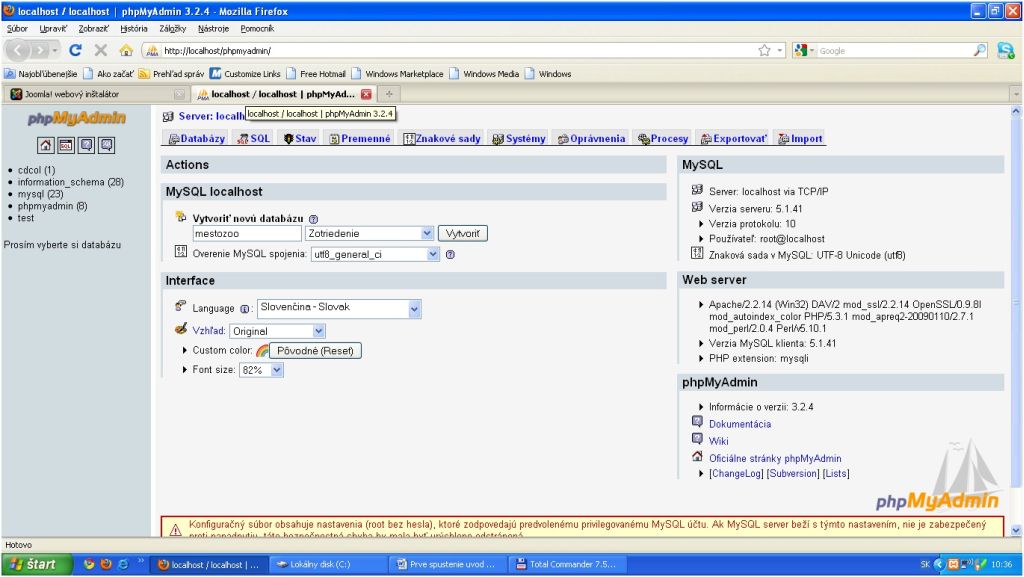Screen dimensions: 1024x577
Task: Open the back/forward history dropdown arrow
Action: coord(56,50)
